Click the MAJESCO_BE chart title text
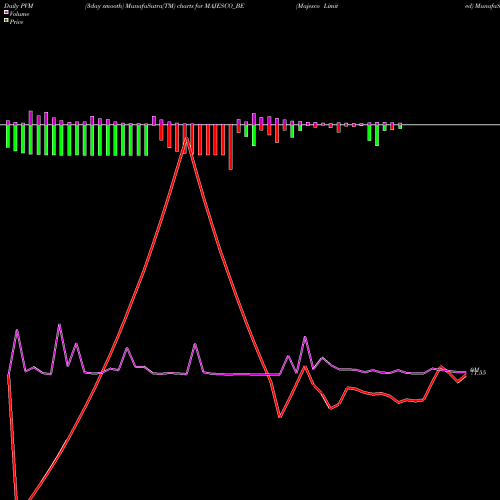Image resolution: width=500 pixels, height=500 pixels. (x=165, y=6)
